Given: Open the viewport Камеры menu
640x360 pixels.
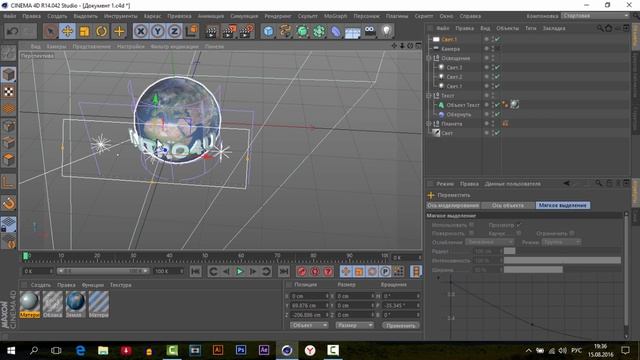Looking at the screenshot, I should [56, 47].
